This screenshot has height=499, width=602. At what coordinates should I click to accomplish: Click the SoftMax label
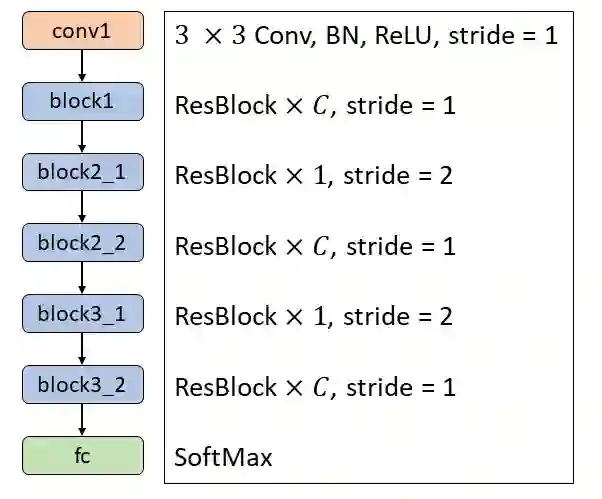pos(223,458)
